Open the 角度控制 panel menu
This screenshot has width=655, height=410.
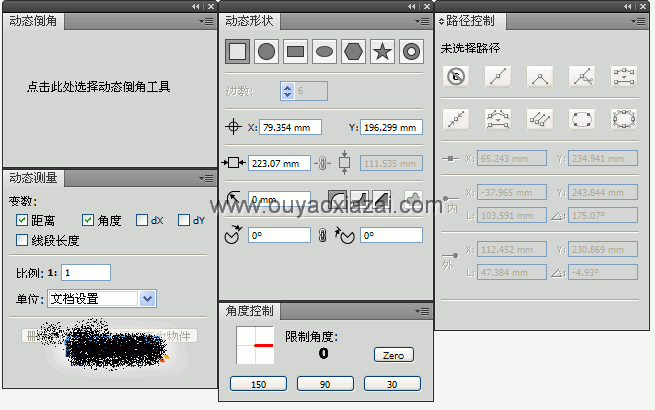pyautogui.click(x=423, y=311)
